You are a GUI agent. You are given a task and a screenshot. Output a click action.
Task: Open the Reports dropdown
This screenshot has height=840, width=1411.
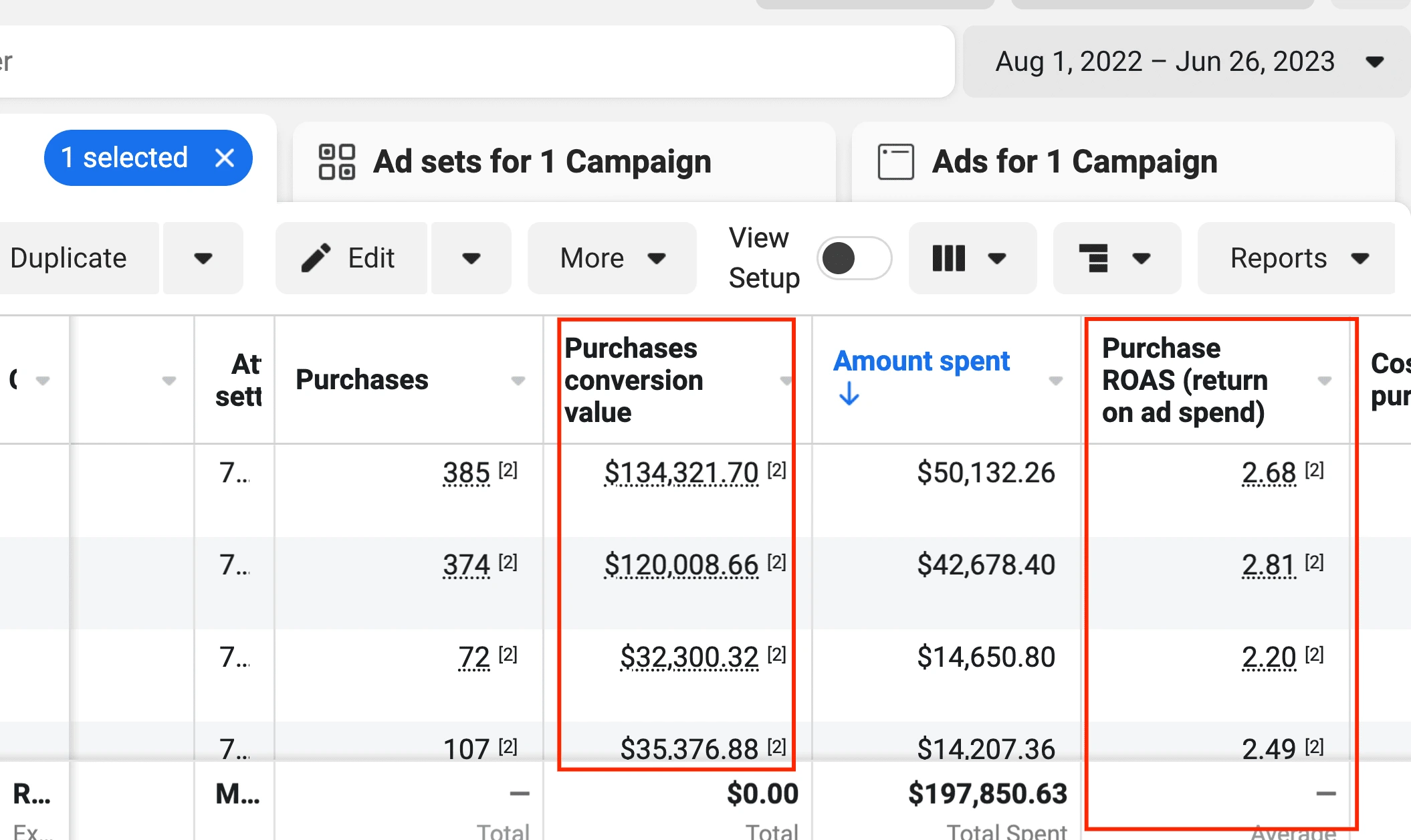(1297, 258)
